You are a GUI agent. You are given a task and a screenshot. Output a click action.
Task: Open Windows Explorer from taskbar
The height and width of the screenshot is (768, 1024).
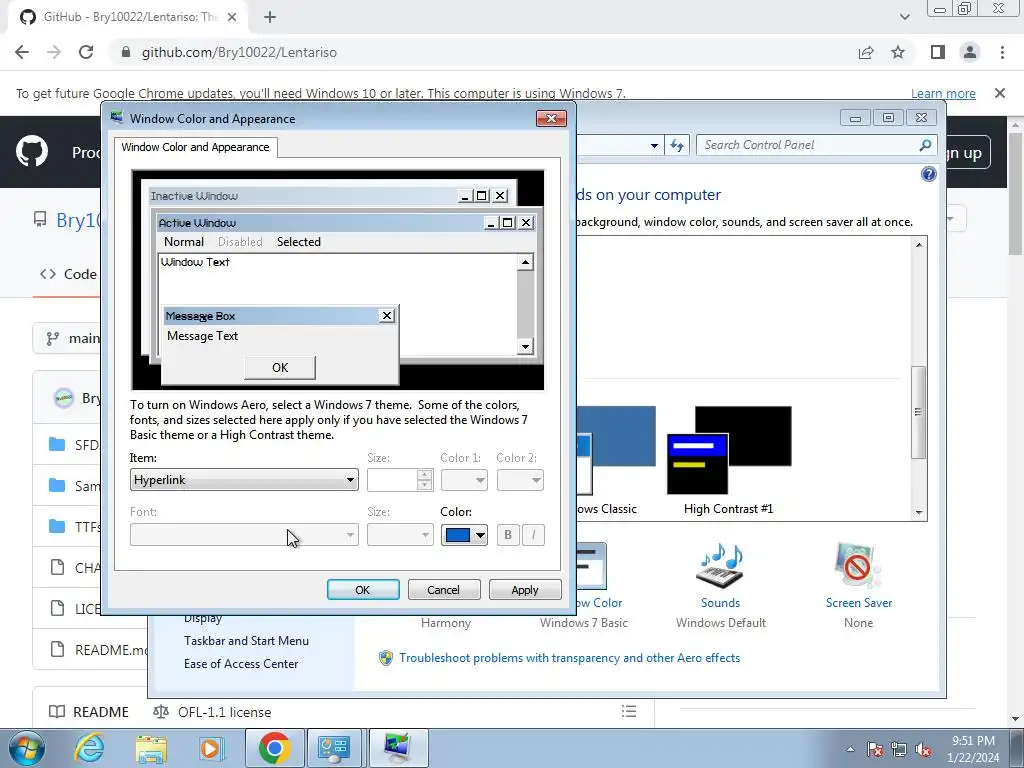[x=151, y=748]
